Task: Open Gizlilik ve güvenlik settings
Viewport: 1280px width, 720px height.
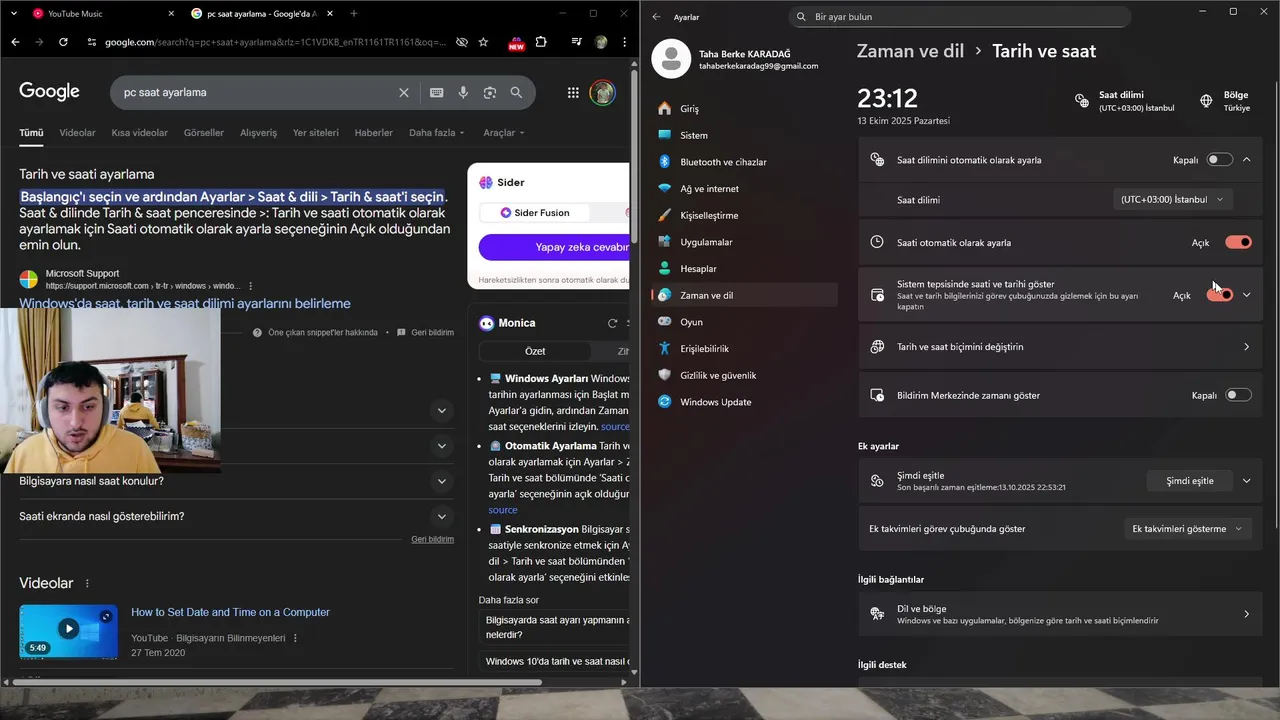Action: 745,375
